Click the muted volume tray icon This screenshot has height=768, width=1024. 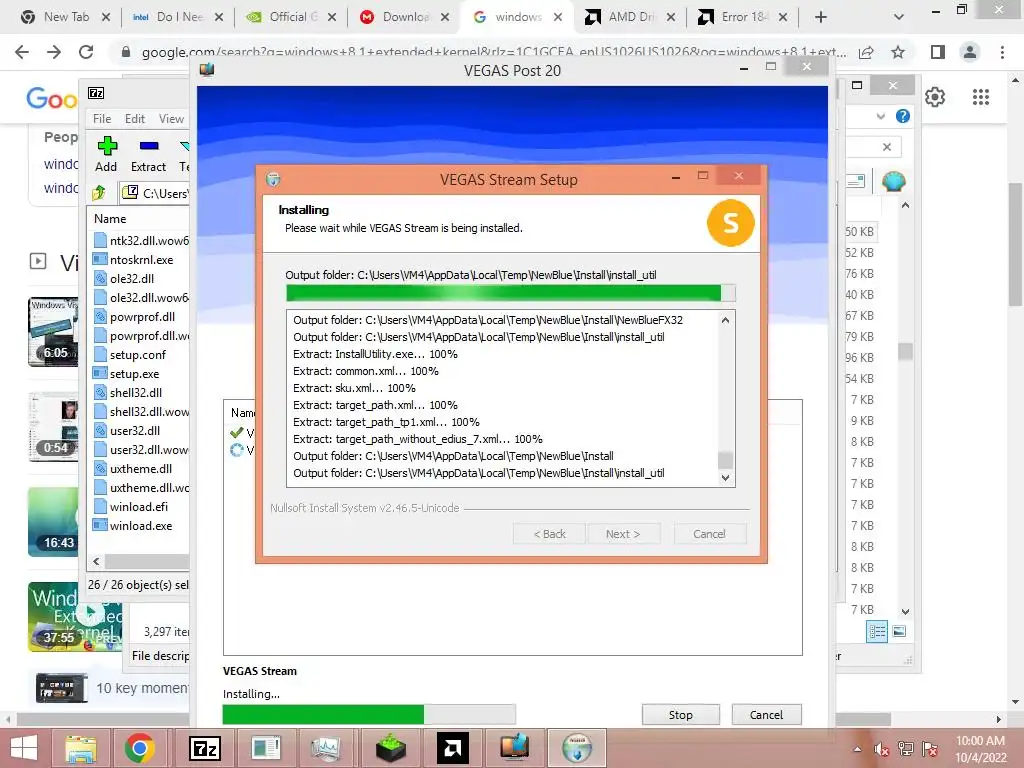click(x=882, y=749)
